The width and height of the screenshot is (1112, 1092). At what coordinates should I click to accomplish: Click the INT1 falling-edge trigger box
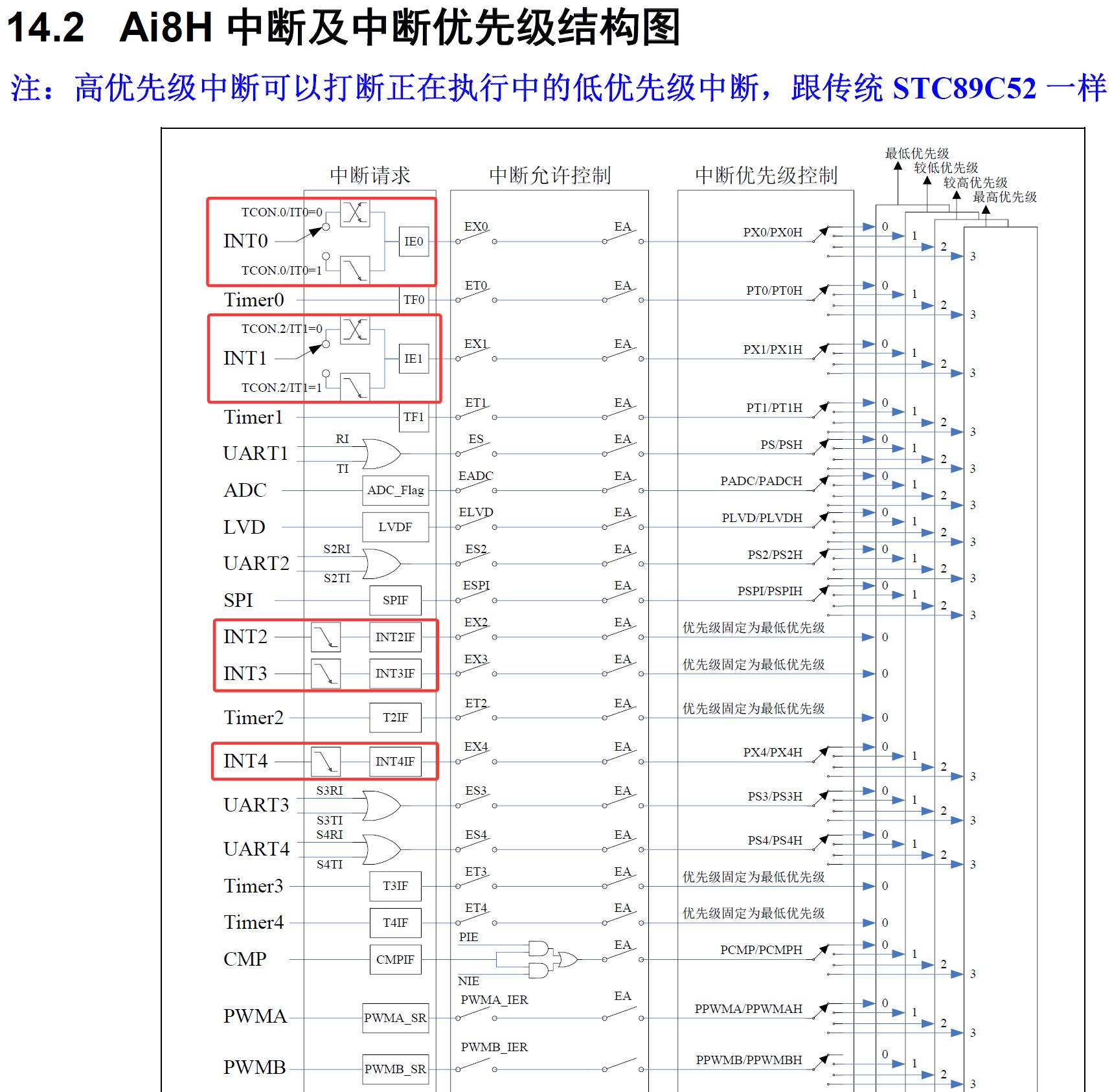pyautogui.click(x=354, y=387)
